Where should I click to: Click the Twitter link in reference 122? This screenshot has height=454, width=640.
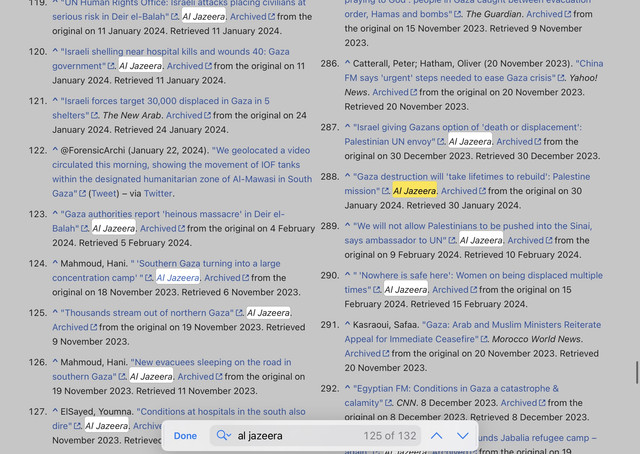coord(158,194)
